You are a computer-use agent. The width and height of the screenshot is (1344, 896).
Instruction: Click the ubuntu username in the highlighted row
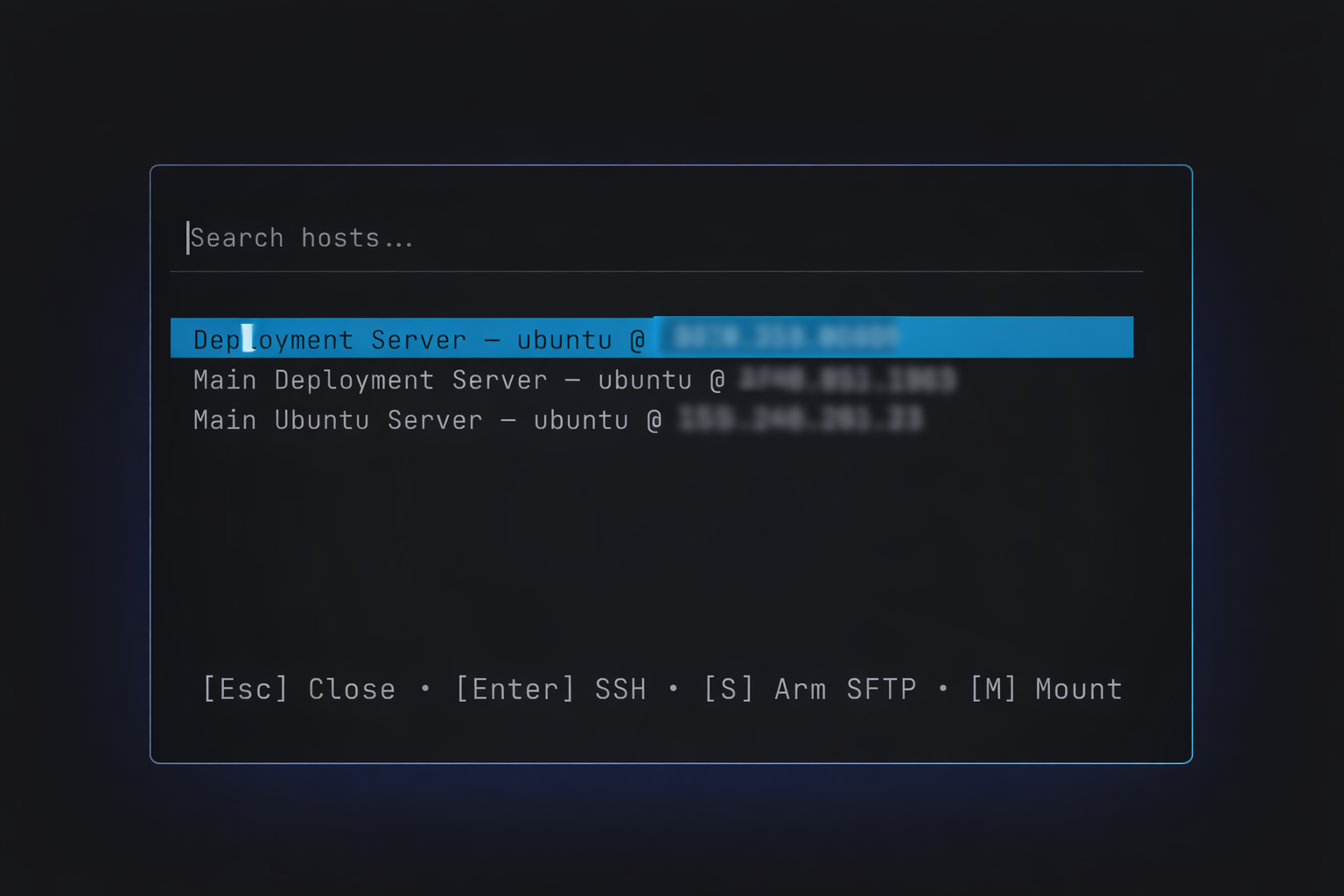pos(564,339)
